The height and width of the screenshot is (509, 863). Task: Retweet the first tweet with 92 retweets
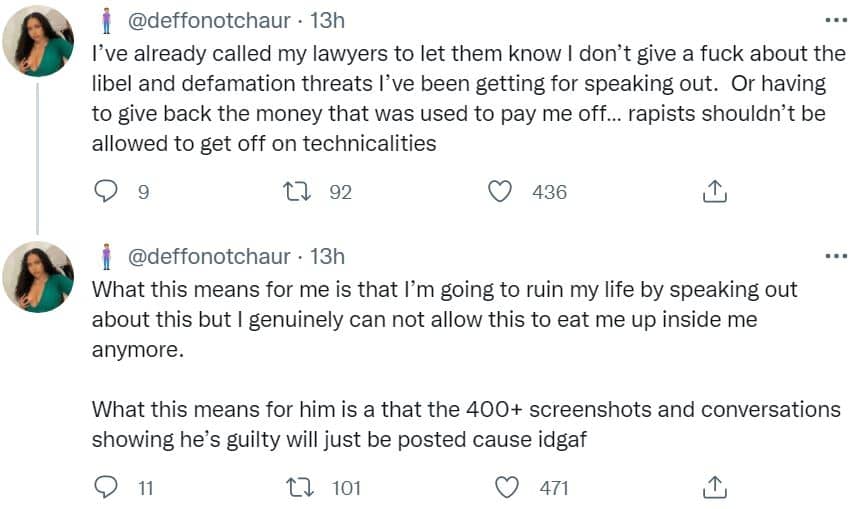(x=297, y=191)
